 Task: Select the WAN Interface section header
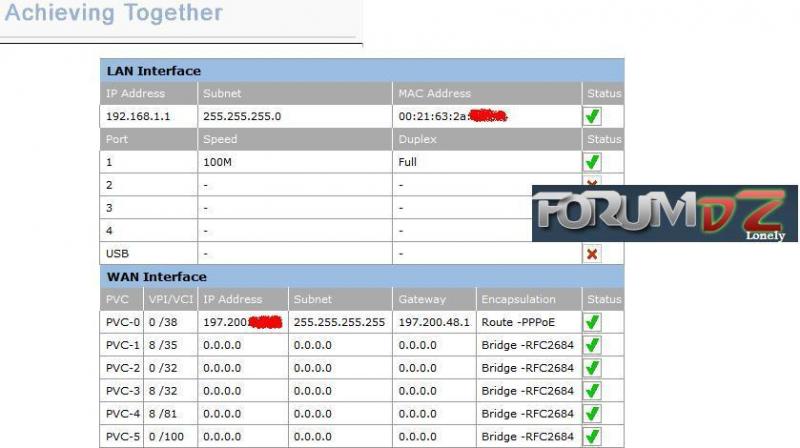coord(156,277)
